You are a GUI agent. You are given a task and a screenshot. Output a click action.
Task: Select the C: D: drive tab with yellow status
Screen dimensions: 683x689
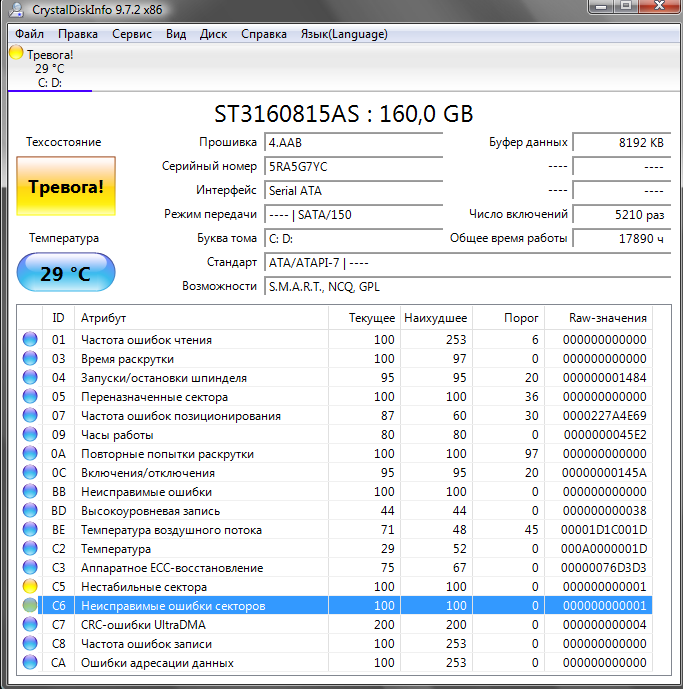pos(50,68)
